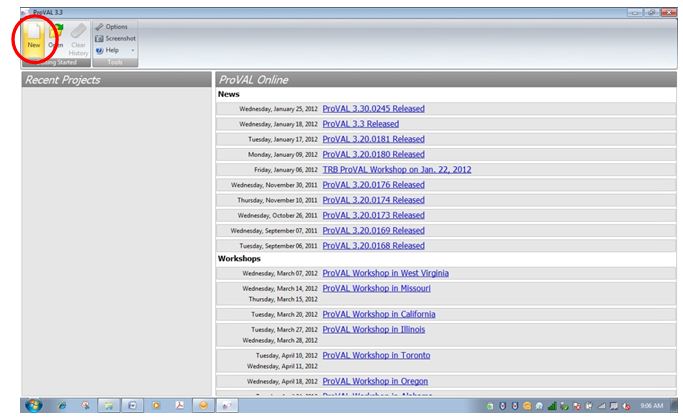This screenshot has width=683, height=420.
Task: Click the date Thursday, March 15, 2012
Action: 283,300
